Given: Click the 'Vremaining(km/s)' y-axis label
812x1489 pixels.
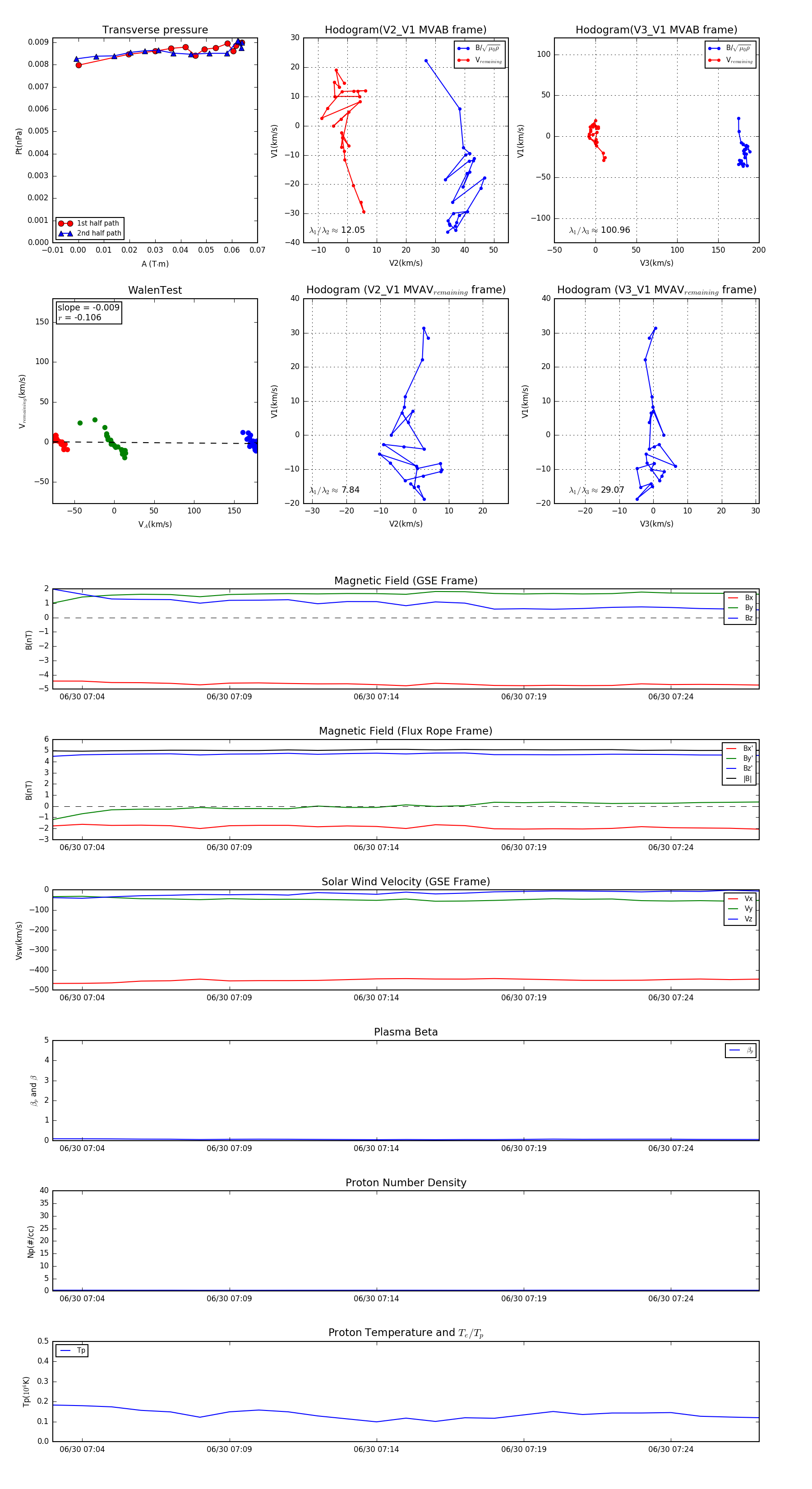Looking at the screenshot, I should 22,401.
